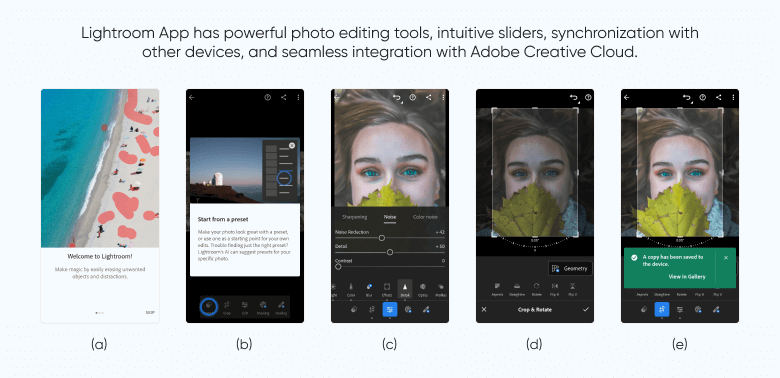Tap the back arrow on screen (b)
780x378 pixels.
(x=192, y=97)
